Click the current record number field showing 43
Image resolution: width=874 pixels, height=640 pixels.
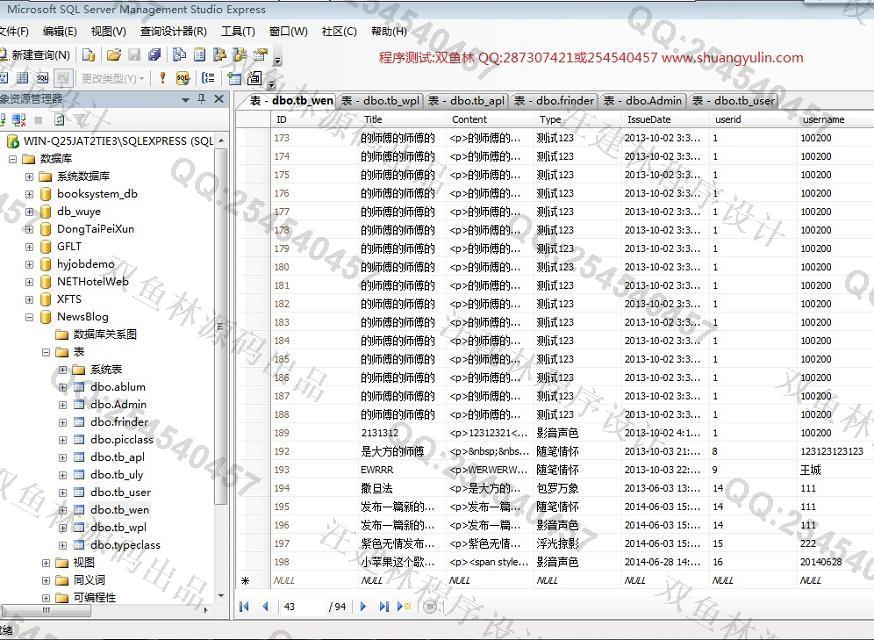pyautogui.click(x=302, y=606)
